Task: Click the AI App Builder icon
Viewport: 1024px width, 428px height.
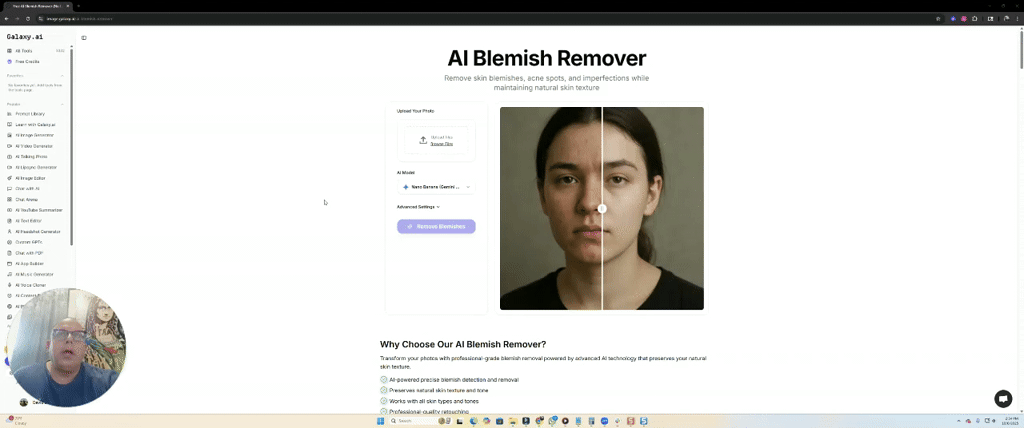Action: (9, 263)
